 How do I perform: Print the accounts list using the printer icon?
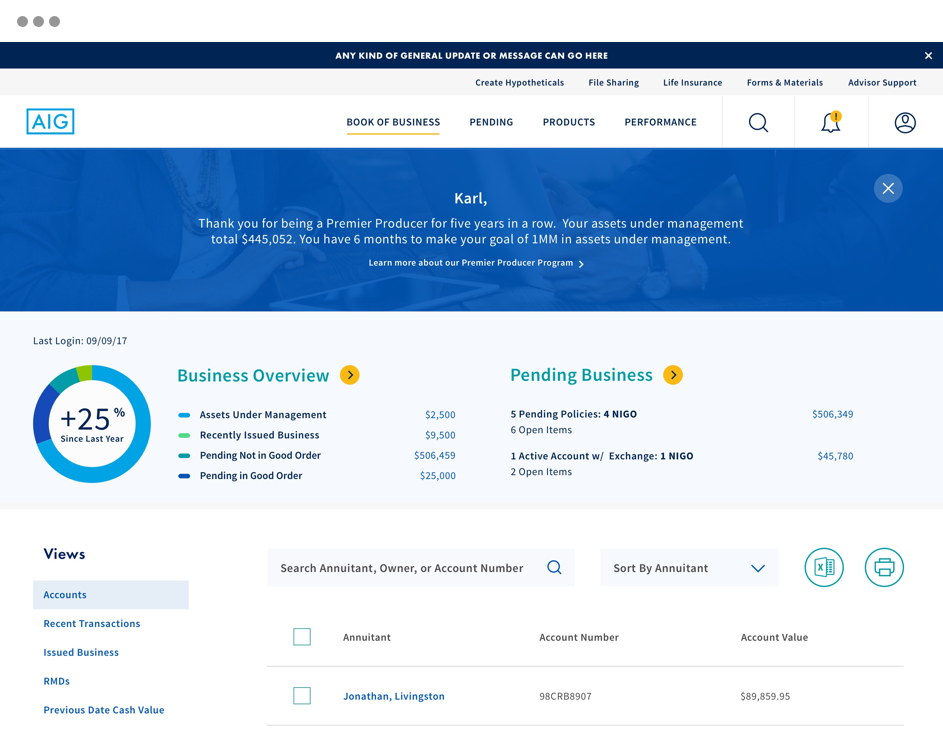pos(884,567)
